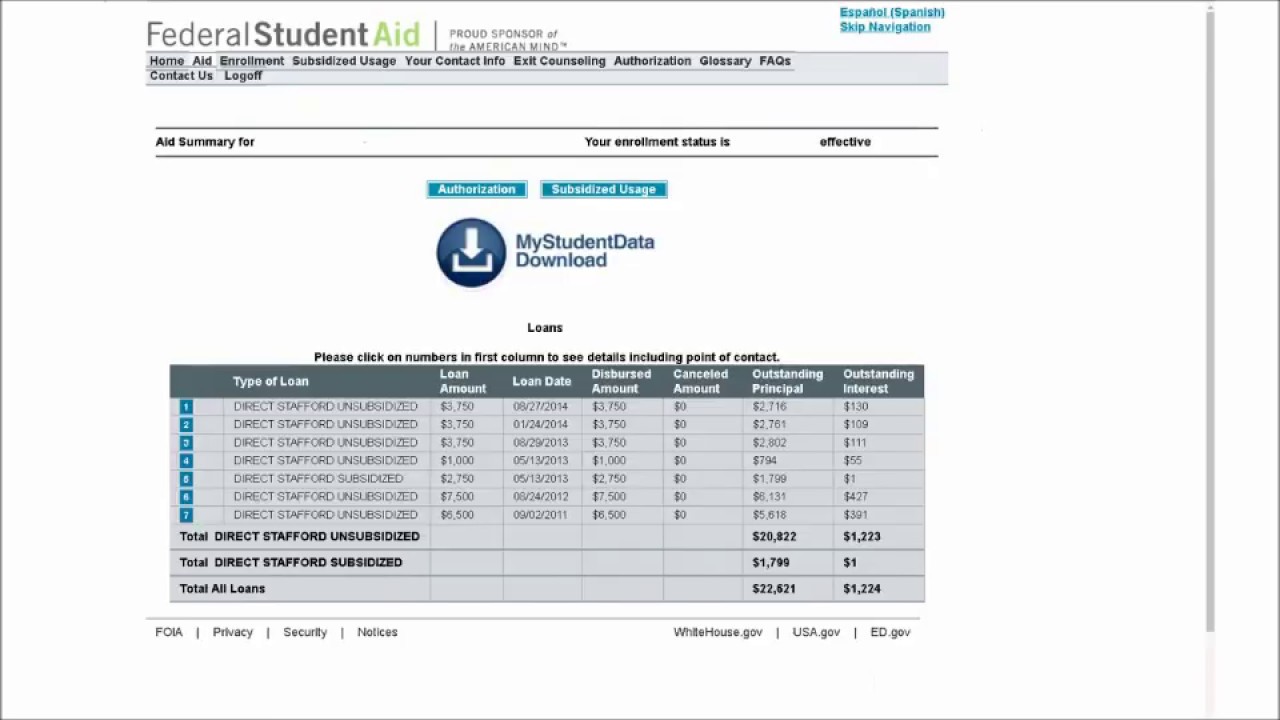Click Total All Loans row label
Screen dimensions: 1280x720
tap(222, 589)
